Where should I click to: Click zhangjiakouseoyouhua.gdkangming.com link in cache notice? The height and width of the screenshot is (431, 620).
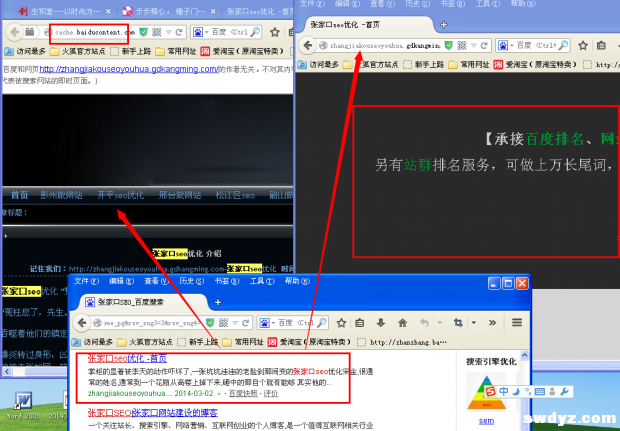[129, 69]
